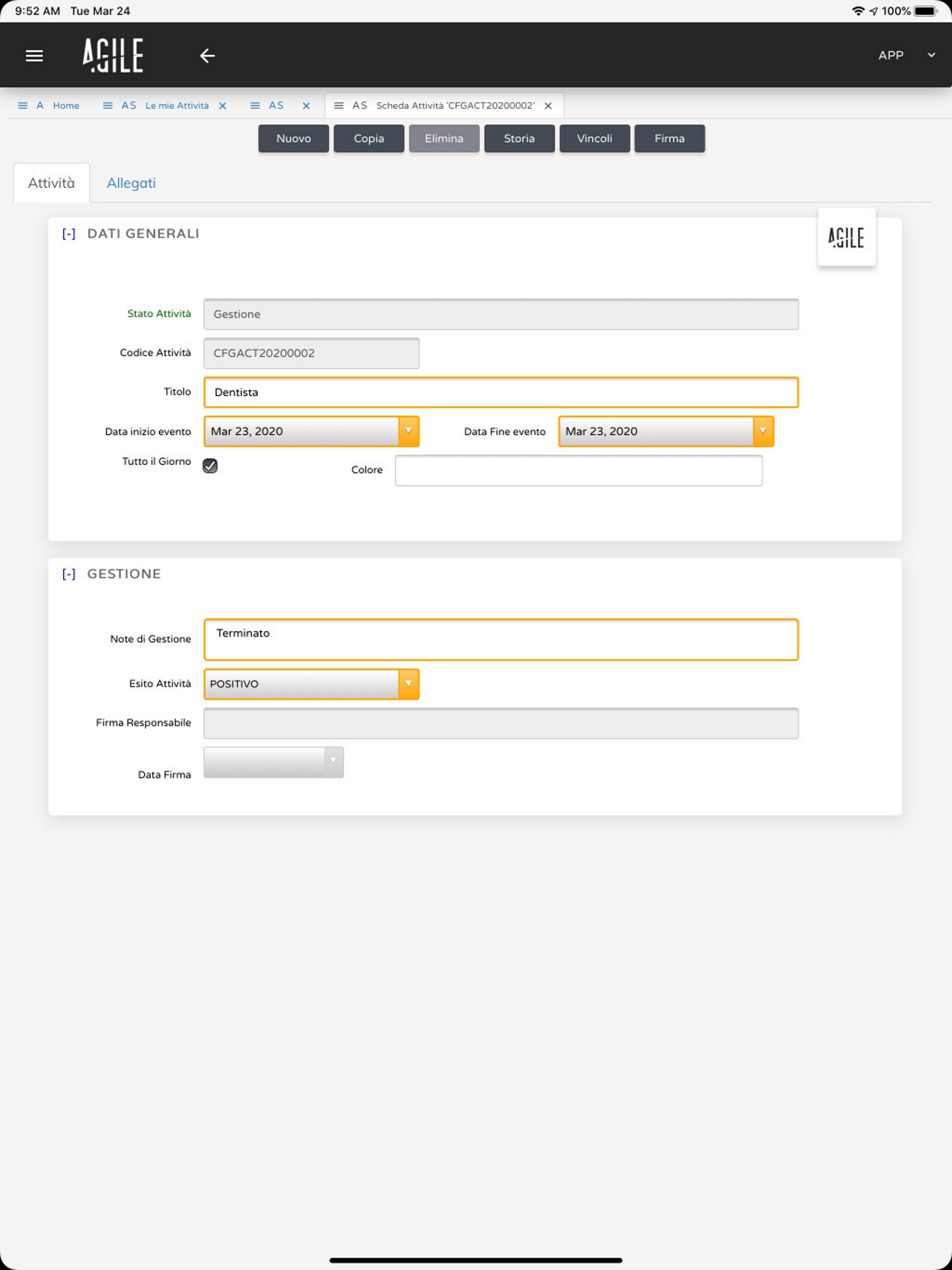
Task: Open Esito Attività dropdown arrow
Action: click(409, 684)
